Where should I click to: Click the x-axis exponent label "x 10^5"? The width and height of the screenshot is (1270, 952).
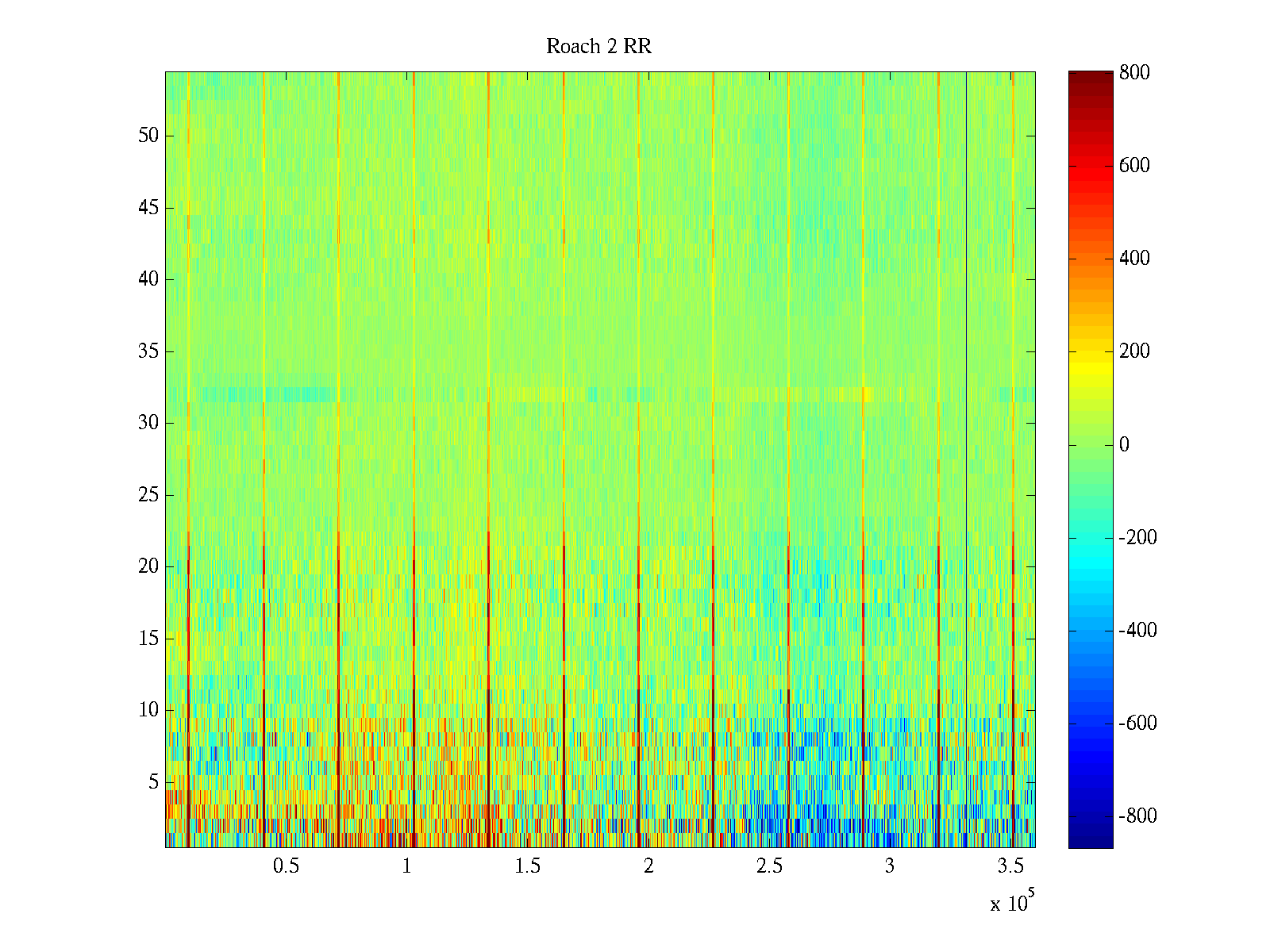(1011, 902)
